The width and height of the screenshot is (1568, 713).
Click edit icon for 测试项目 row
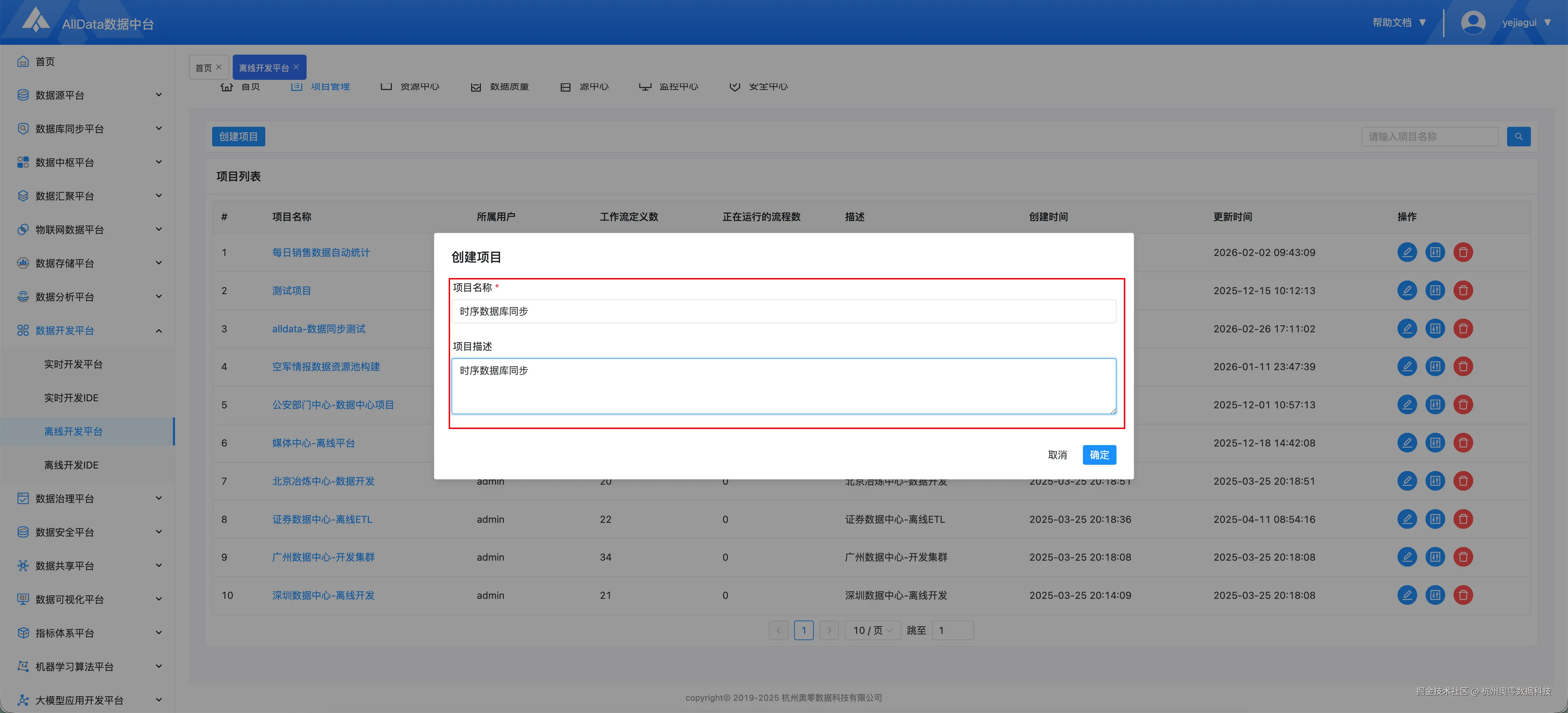[x=1407, y=290]
